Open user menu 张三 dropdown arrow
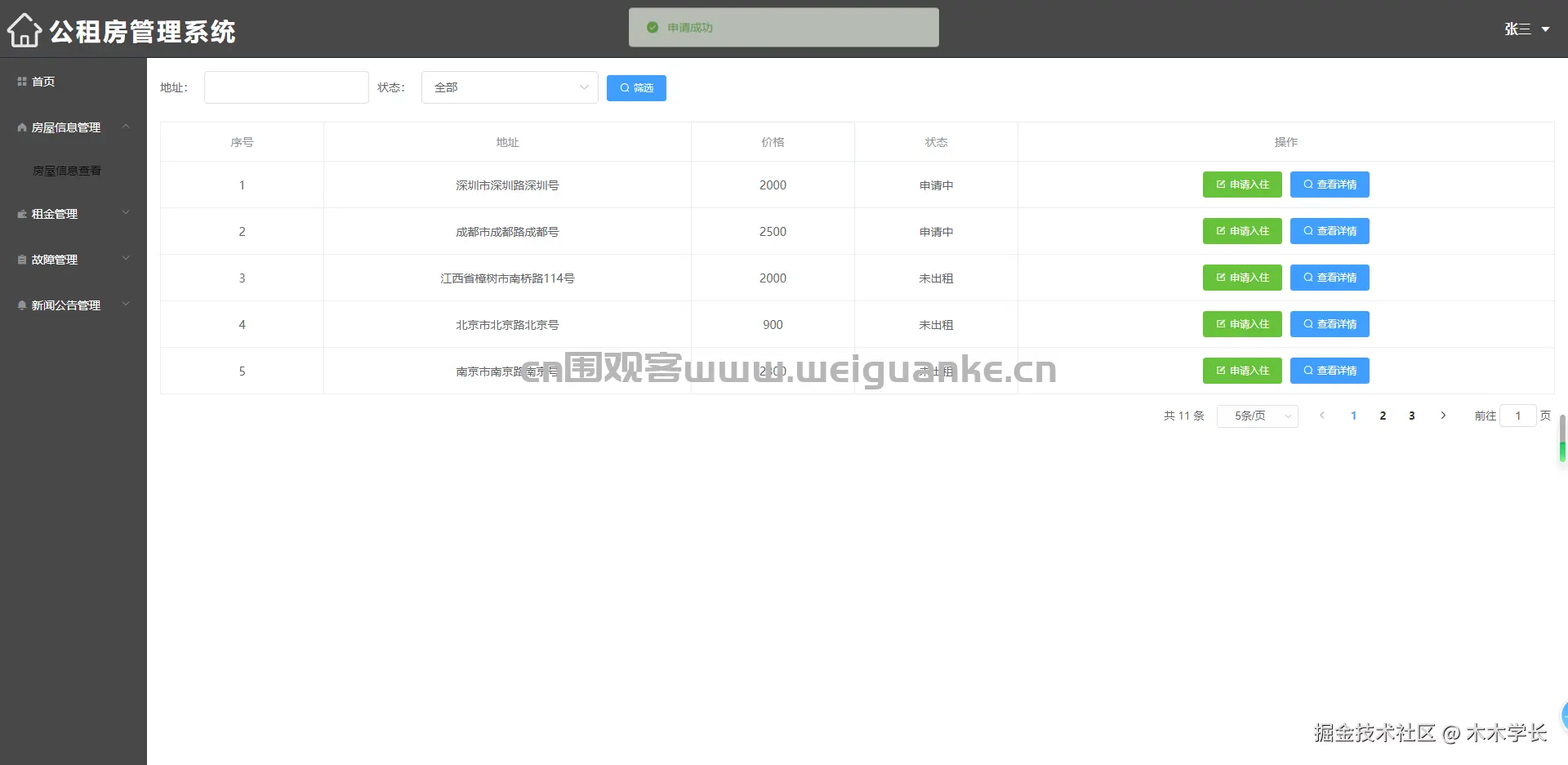The height and width of the screenshot is (765, 1568). (x=1545, y=29)
